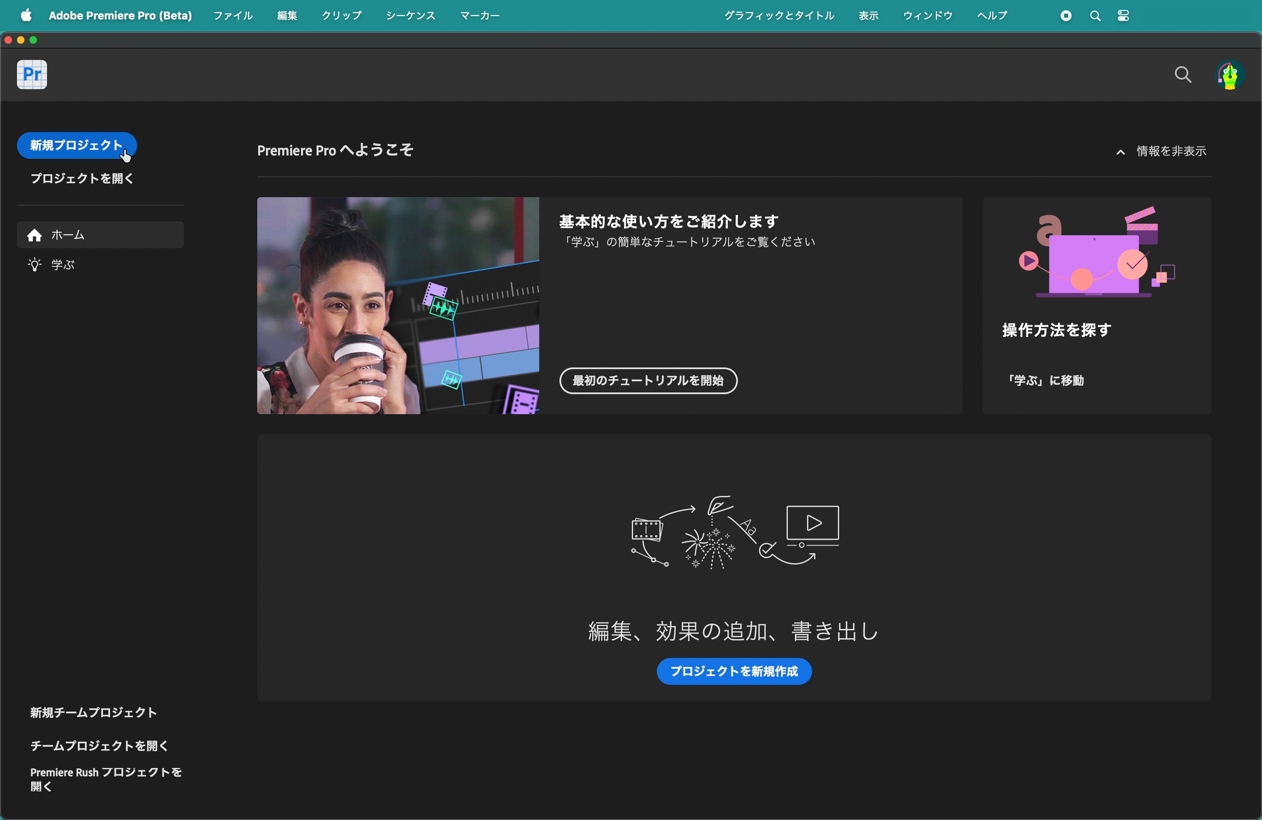Open Control Center in the menu bar
Viewport: 1262px width, 820px height.
point(1124,16)
